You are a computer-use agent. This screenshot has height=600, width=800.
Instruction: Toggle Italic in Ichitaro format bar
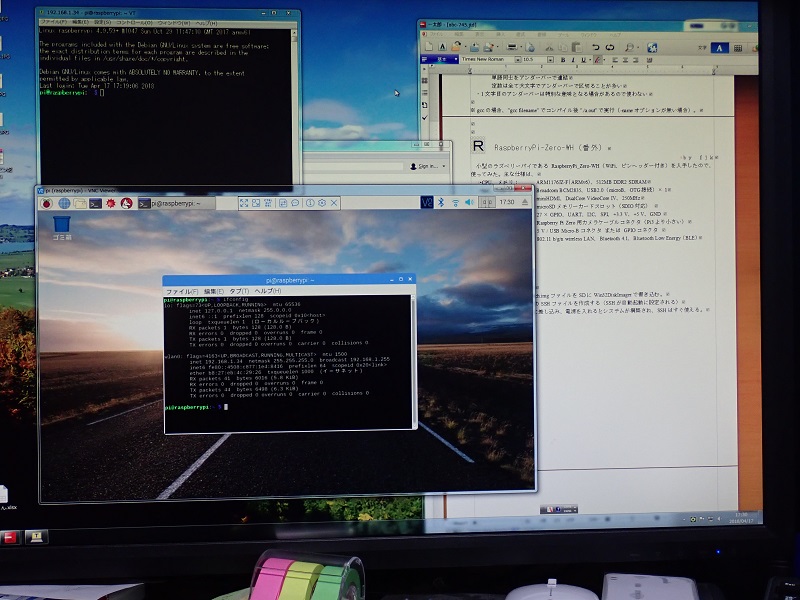573,60
